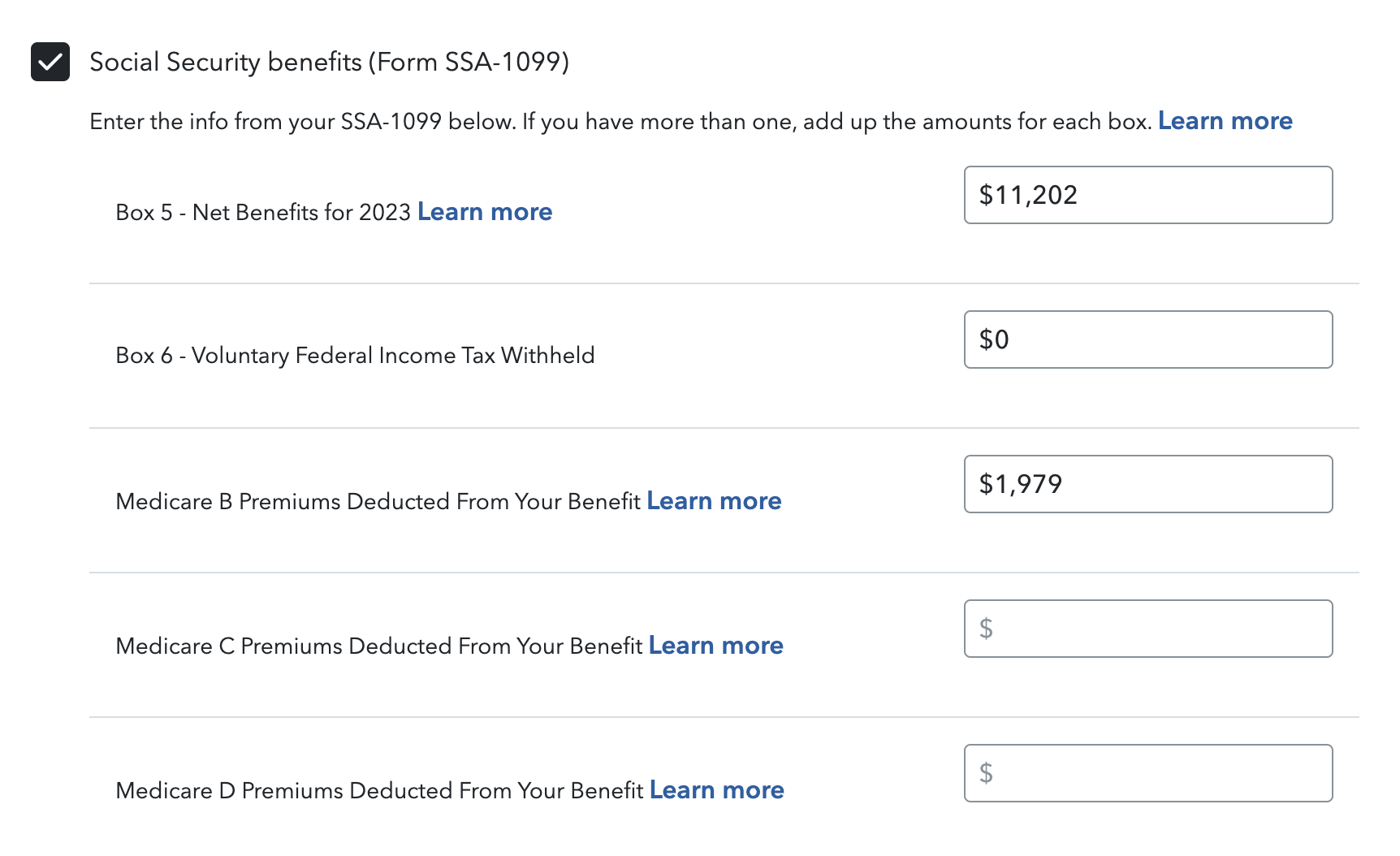Click the Box 5 - Net Benefits for 2023 label
Viewport: 1400px width, 856px height.
coord(263,213)
